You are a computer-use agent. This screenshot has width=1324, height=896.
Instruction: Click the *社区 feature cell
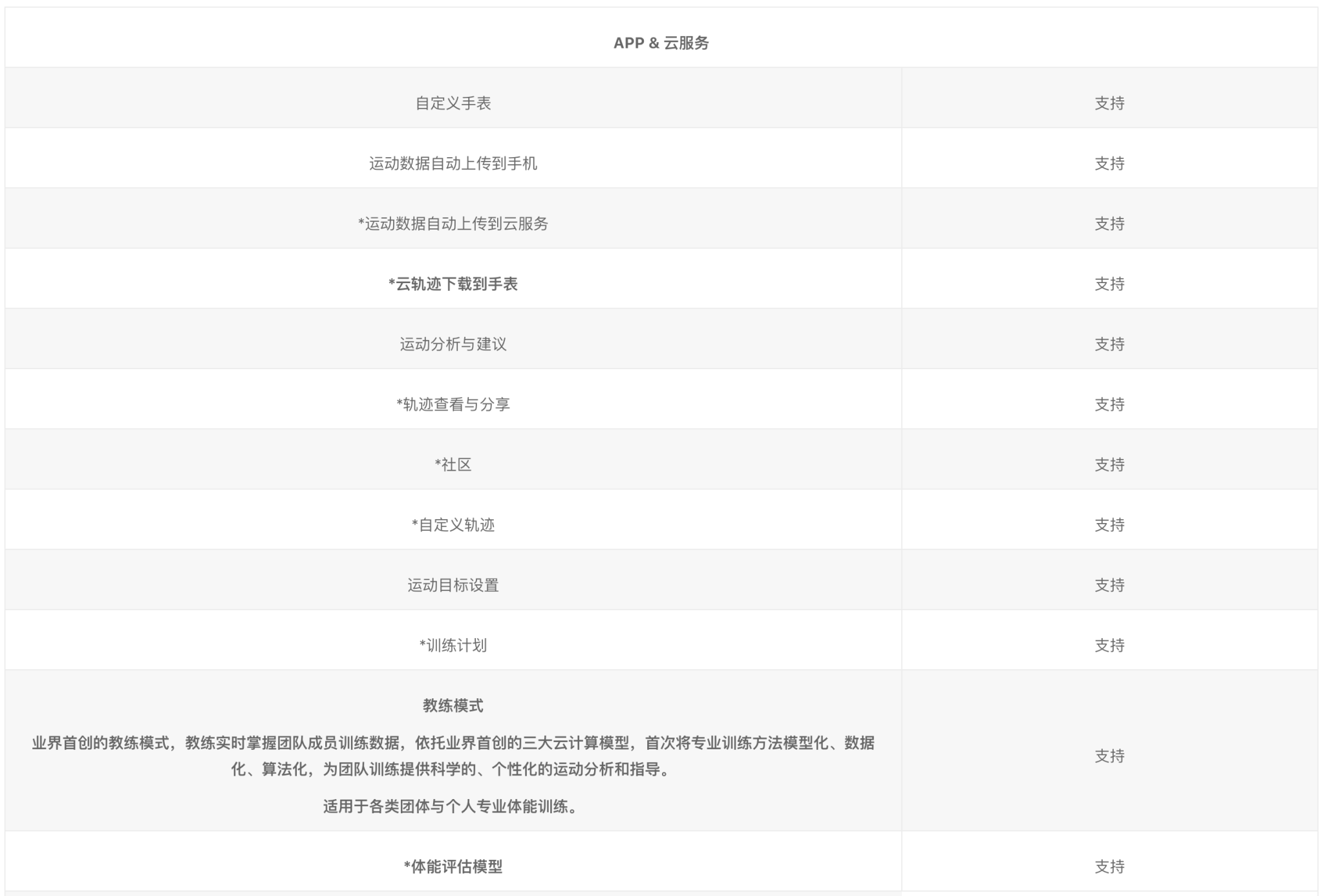click(453, 464)
